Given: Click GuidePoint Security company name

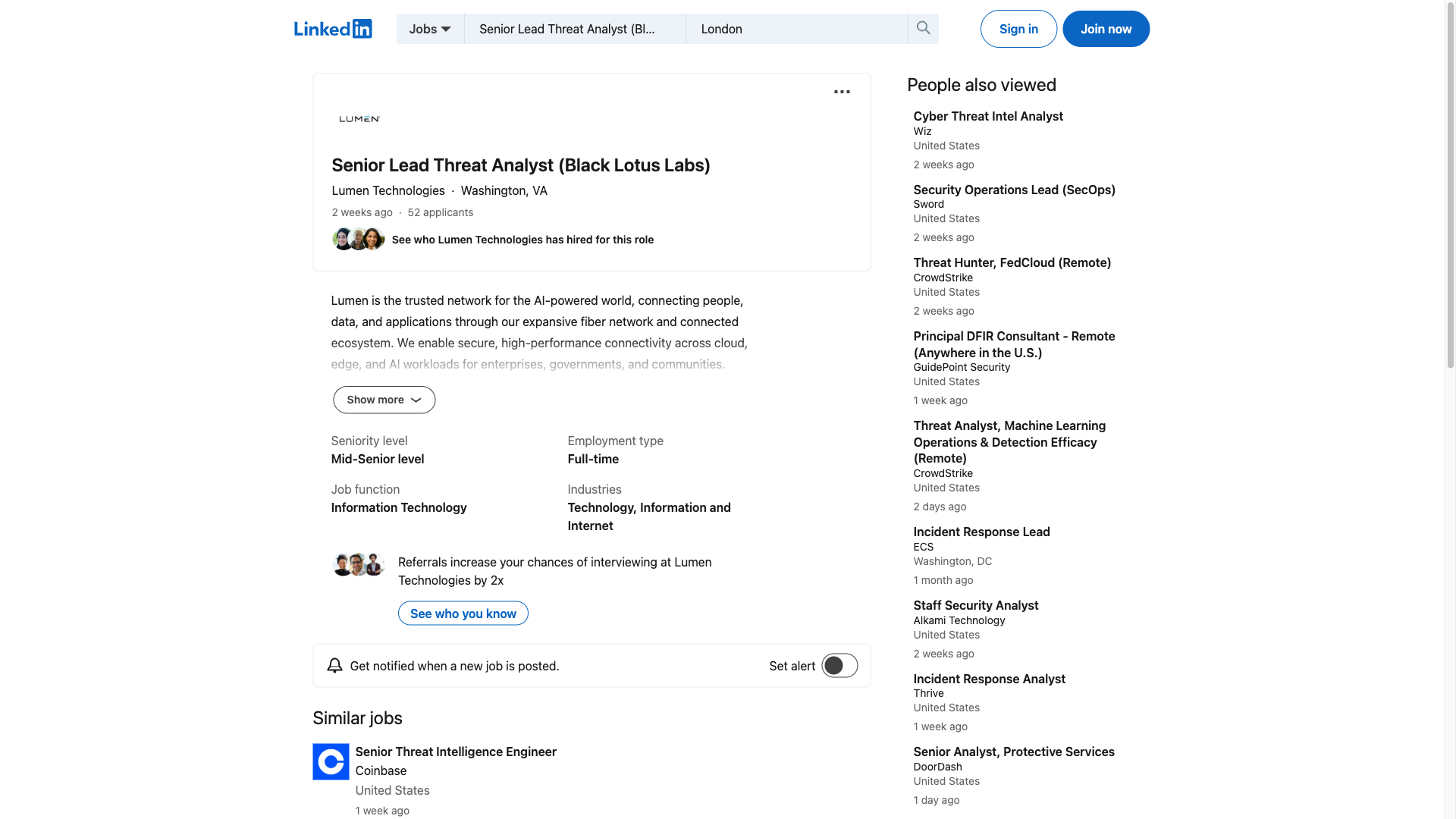Looking at the screenshot, I should [x=962, y=367].
